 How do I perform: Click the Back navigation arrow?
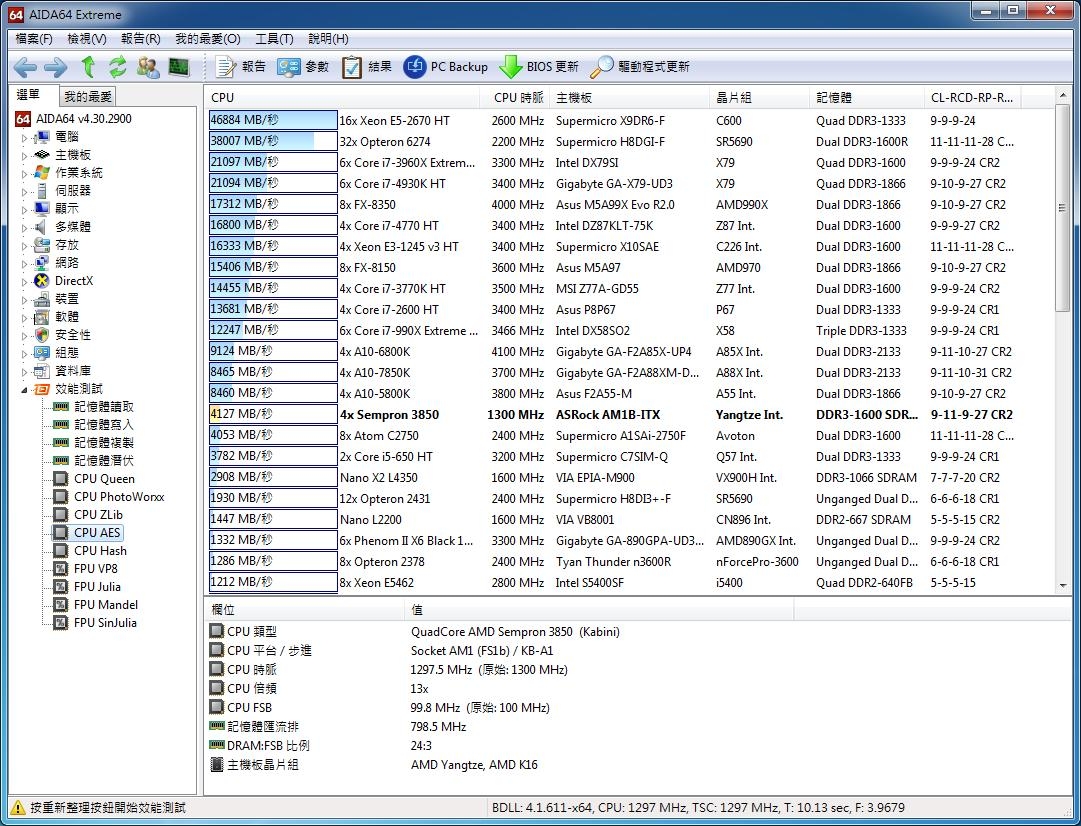[25, 67]
